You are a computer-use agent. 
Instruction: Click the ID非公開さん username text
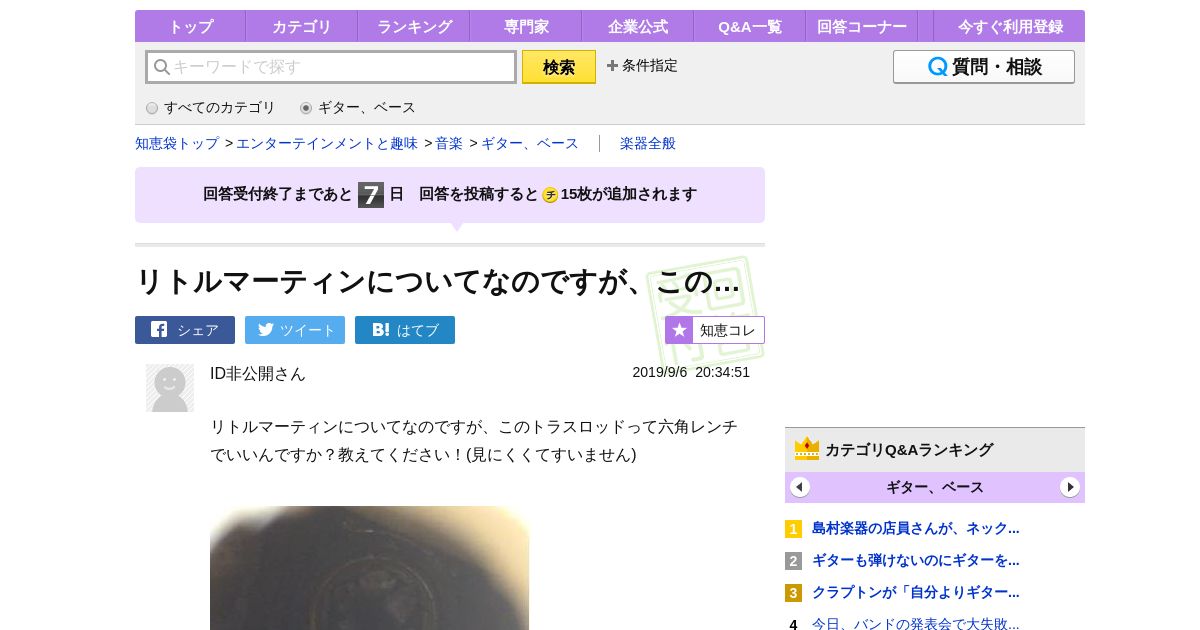point(258,373)
